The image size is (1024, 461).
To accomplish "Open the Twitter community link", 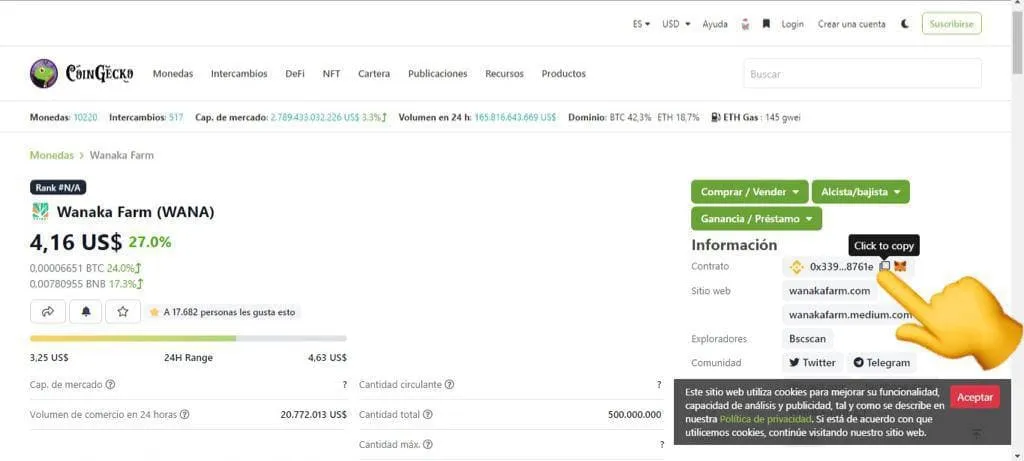I will pos(812,363).
